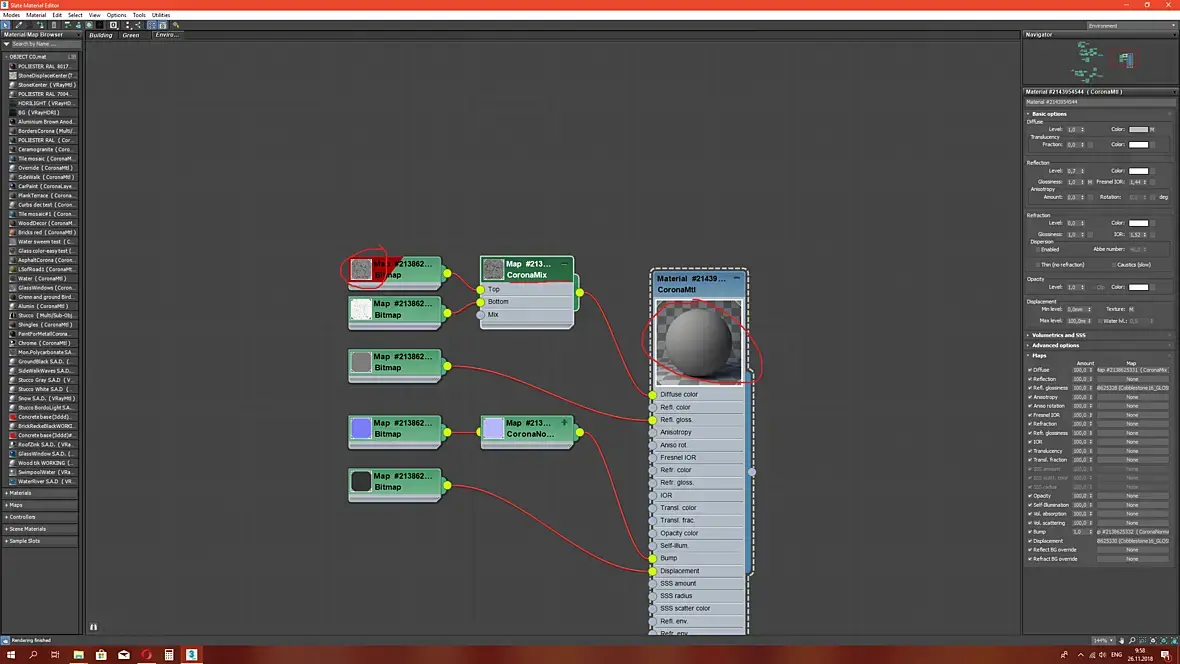
Task: Toggle Parameter Editor panel icon
Action: click(163, 25)
